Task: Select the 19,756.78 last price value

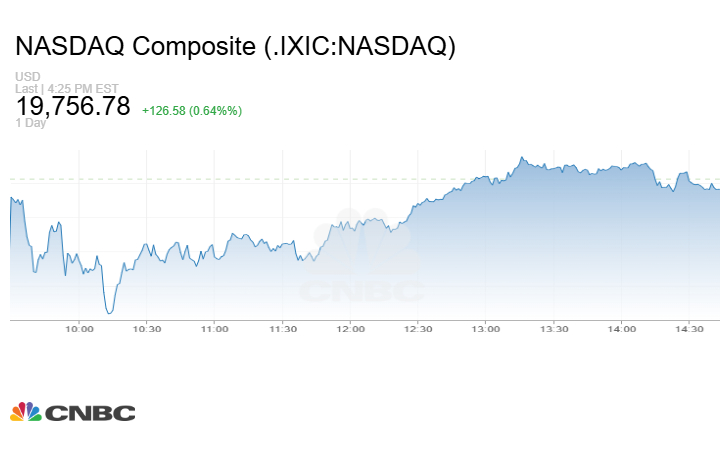Action: [x=73, y=107]
